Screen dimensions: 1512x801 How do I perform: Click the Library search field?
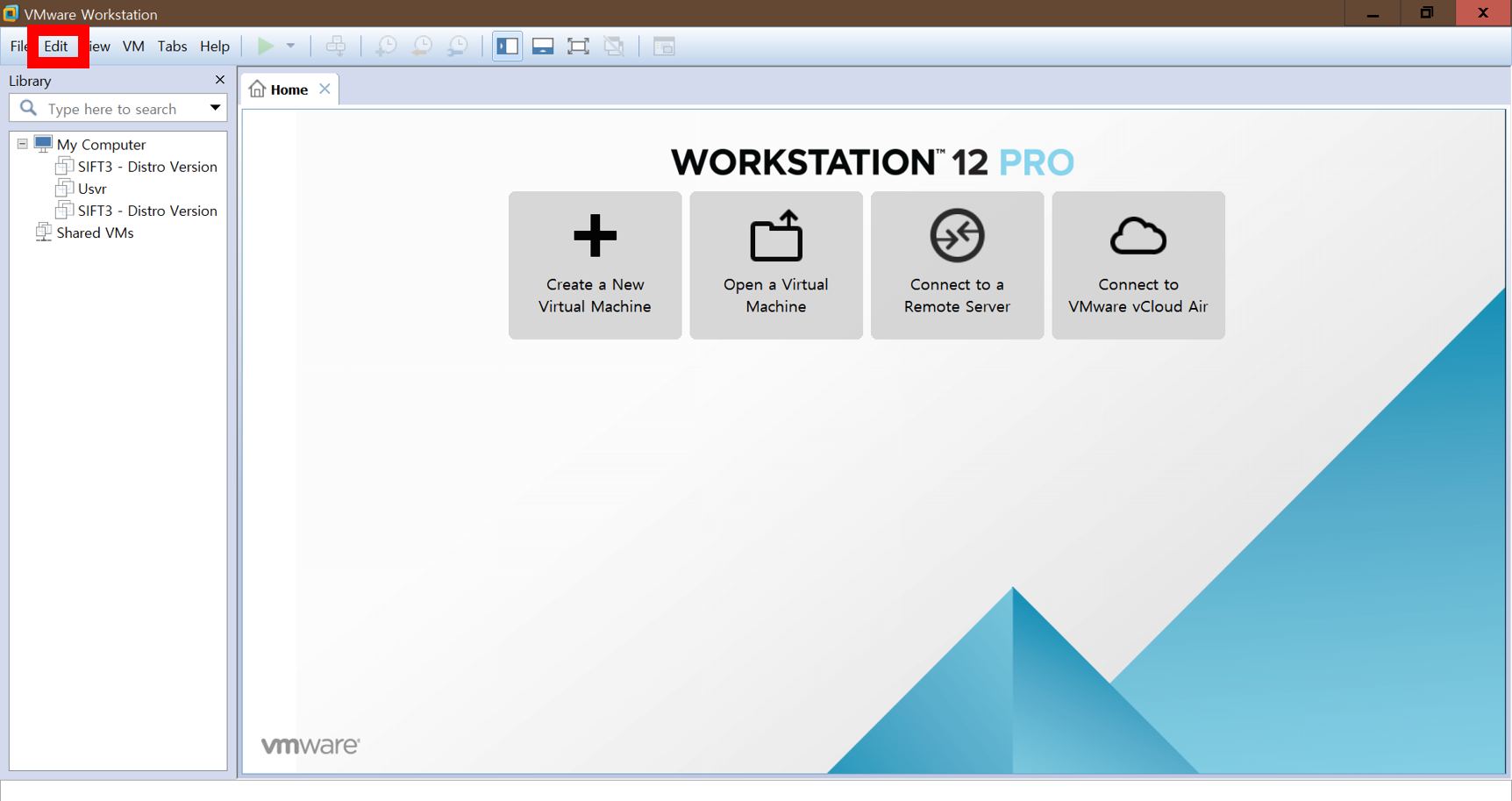[118, 109]
